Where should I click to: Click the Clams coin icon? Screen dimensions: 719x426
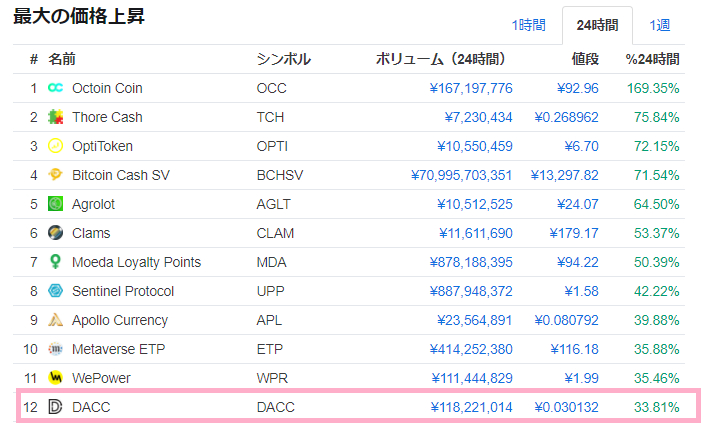tap(56, 233)
